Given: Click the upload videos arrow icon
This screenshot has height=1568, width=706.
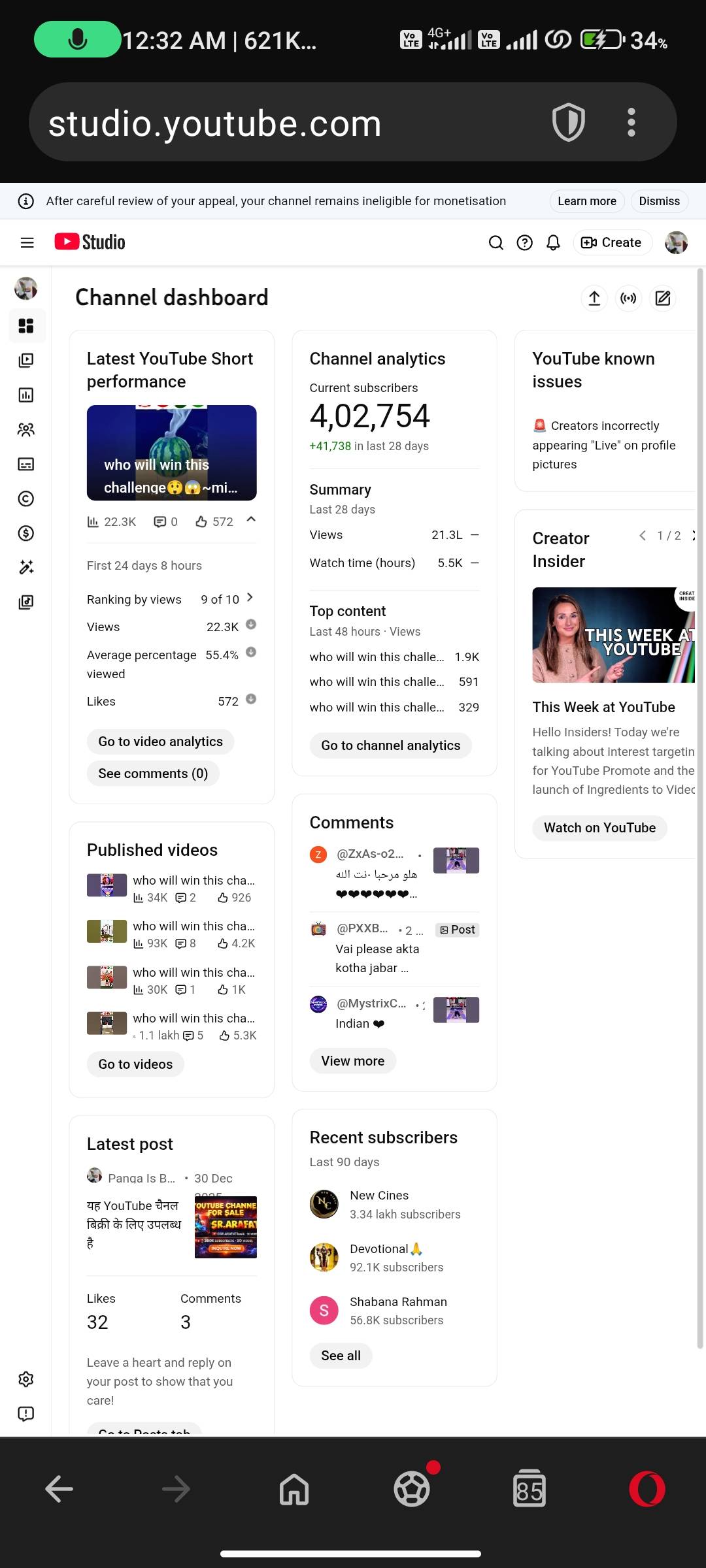Looking at the screenshot, I should [x=594, y=299].
